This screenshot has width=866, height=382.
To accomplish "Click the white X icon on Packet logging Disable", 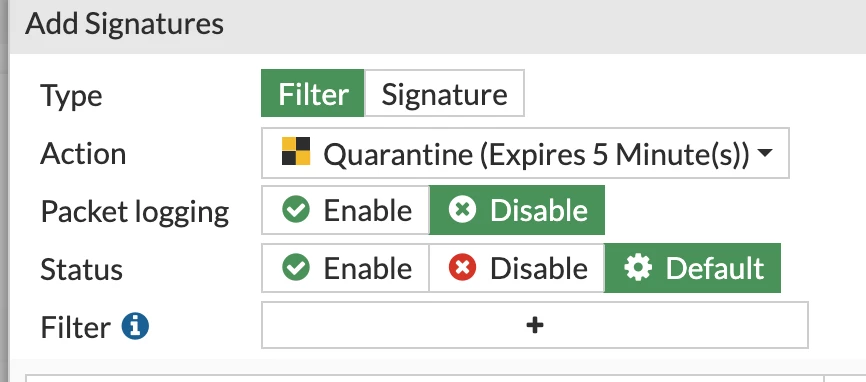I will pyautogui.click(x=462, y=210).
